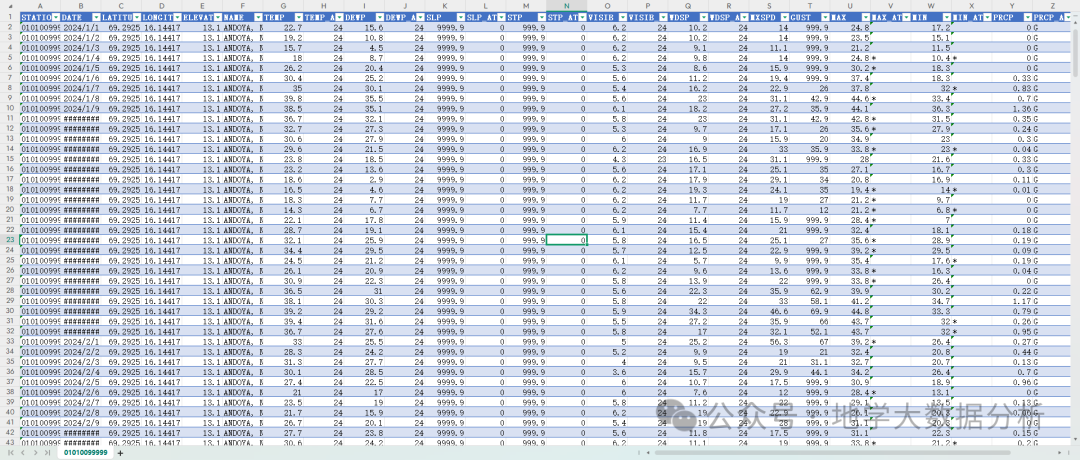Viewport: 1080px width, 460px height.
Task: Select the VISIB cell 4.3 in row 15
Action: [607, 160]
